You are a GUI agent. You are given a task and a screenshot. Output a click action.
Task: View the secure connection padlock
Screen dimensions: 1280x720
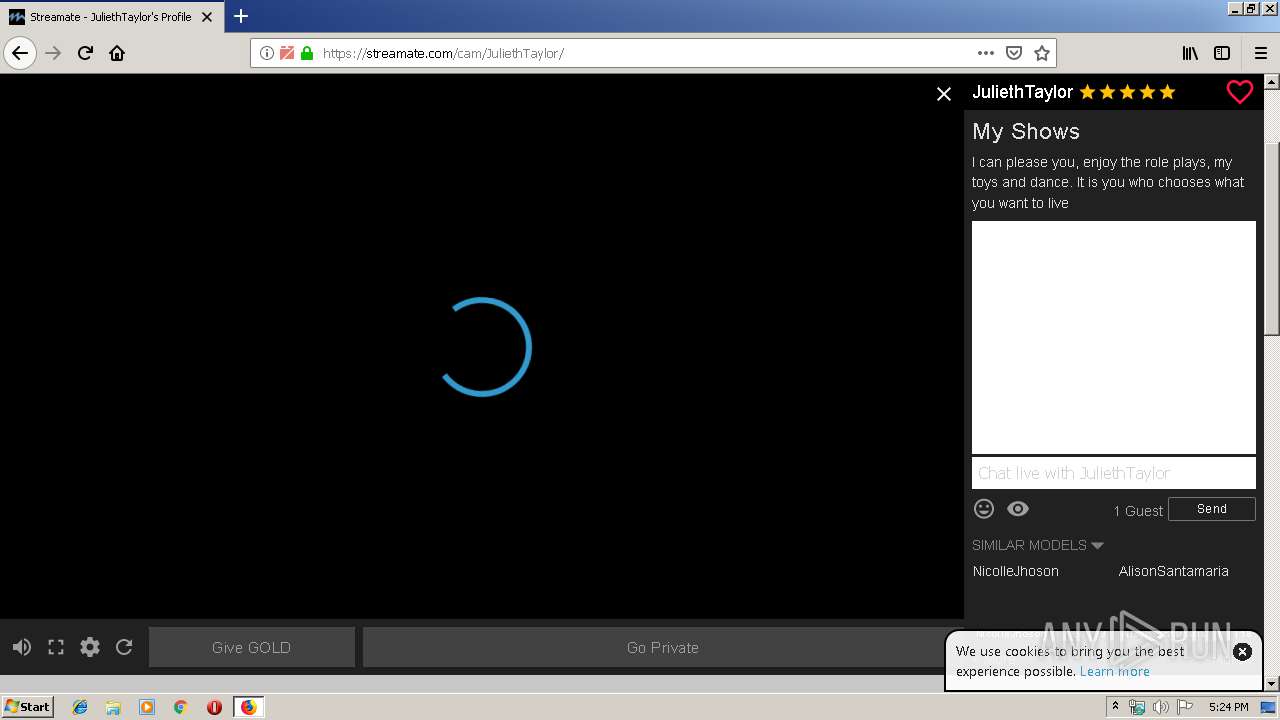[x=307, y=53]
